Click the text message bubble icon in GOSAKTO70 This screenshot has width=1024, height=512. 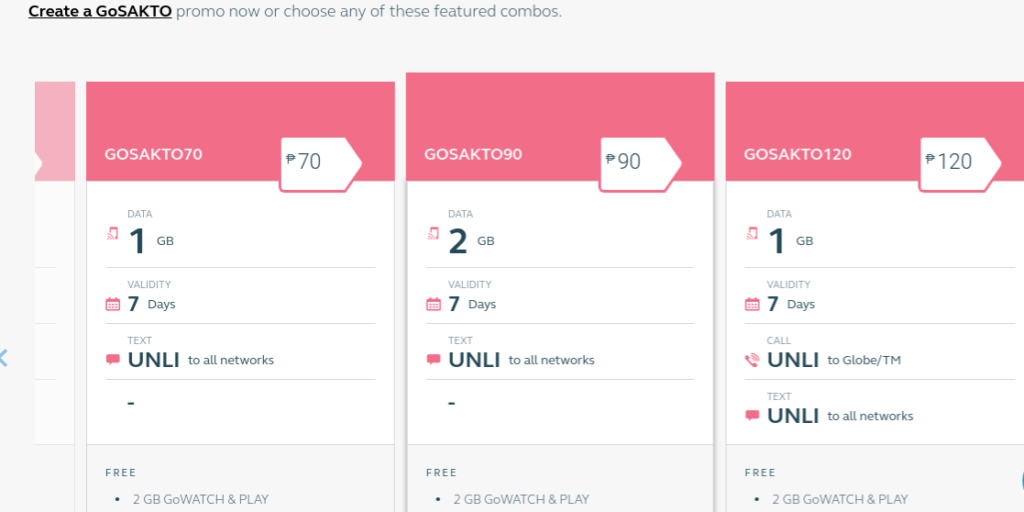(x=113, y=360)
